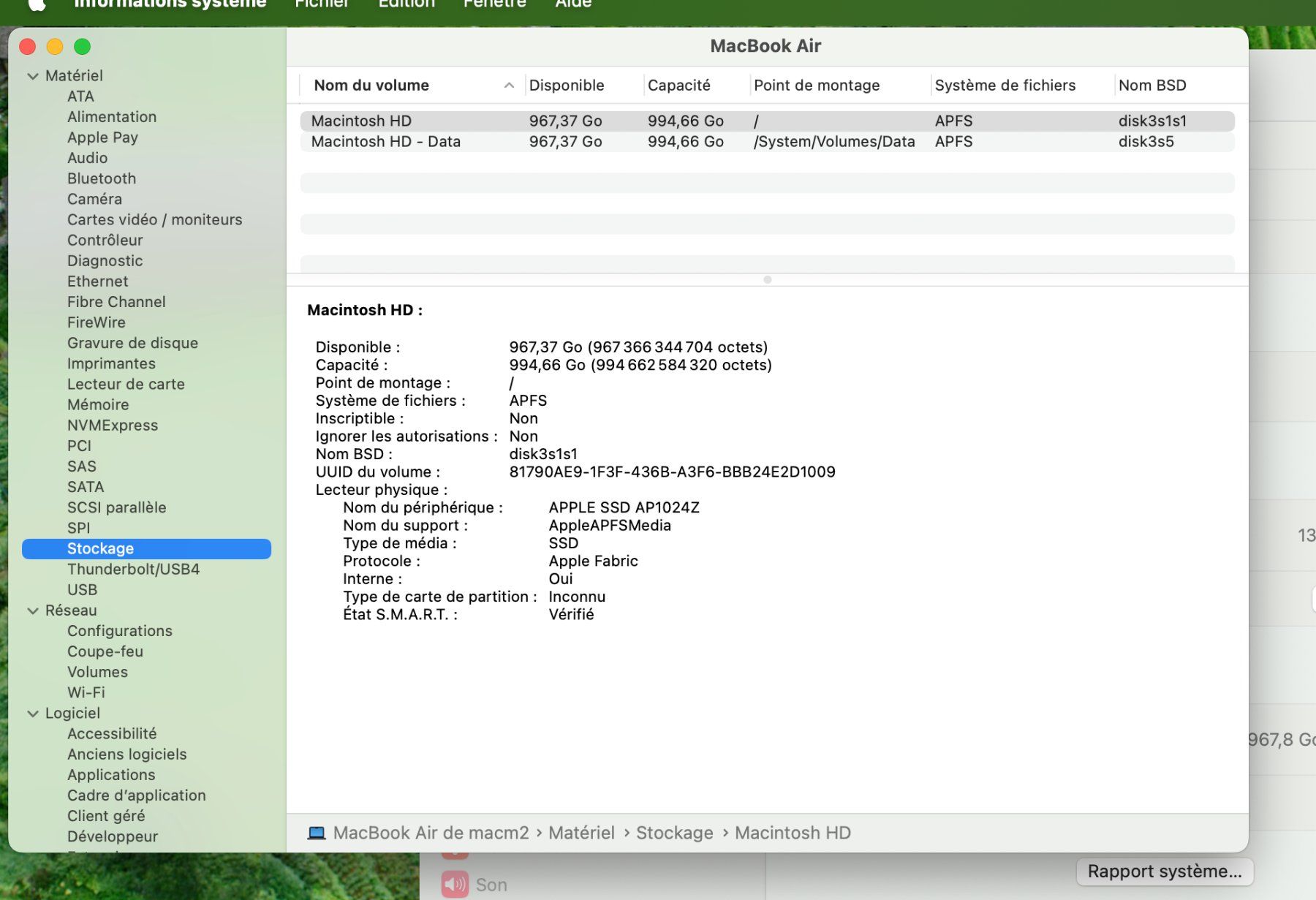The image size is (1316, 900).
Task: Select Accessibilité under Logiciel
Action: (x=112, y=733)
